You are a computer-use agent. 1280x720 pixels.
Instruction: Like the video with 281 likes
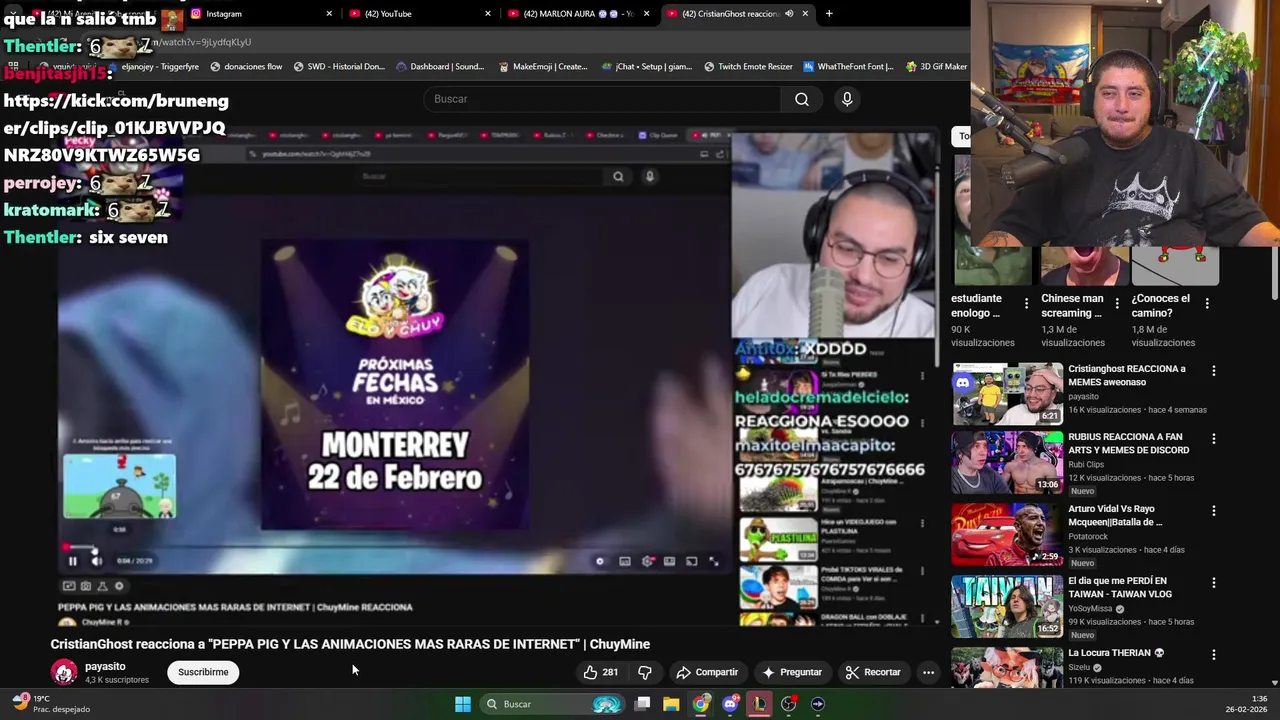(x=600, y=672)
